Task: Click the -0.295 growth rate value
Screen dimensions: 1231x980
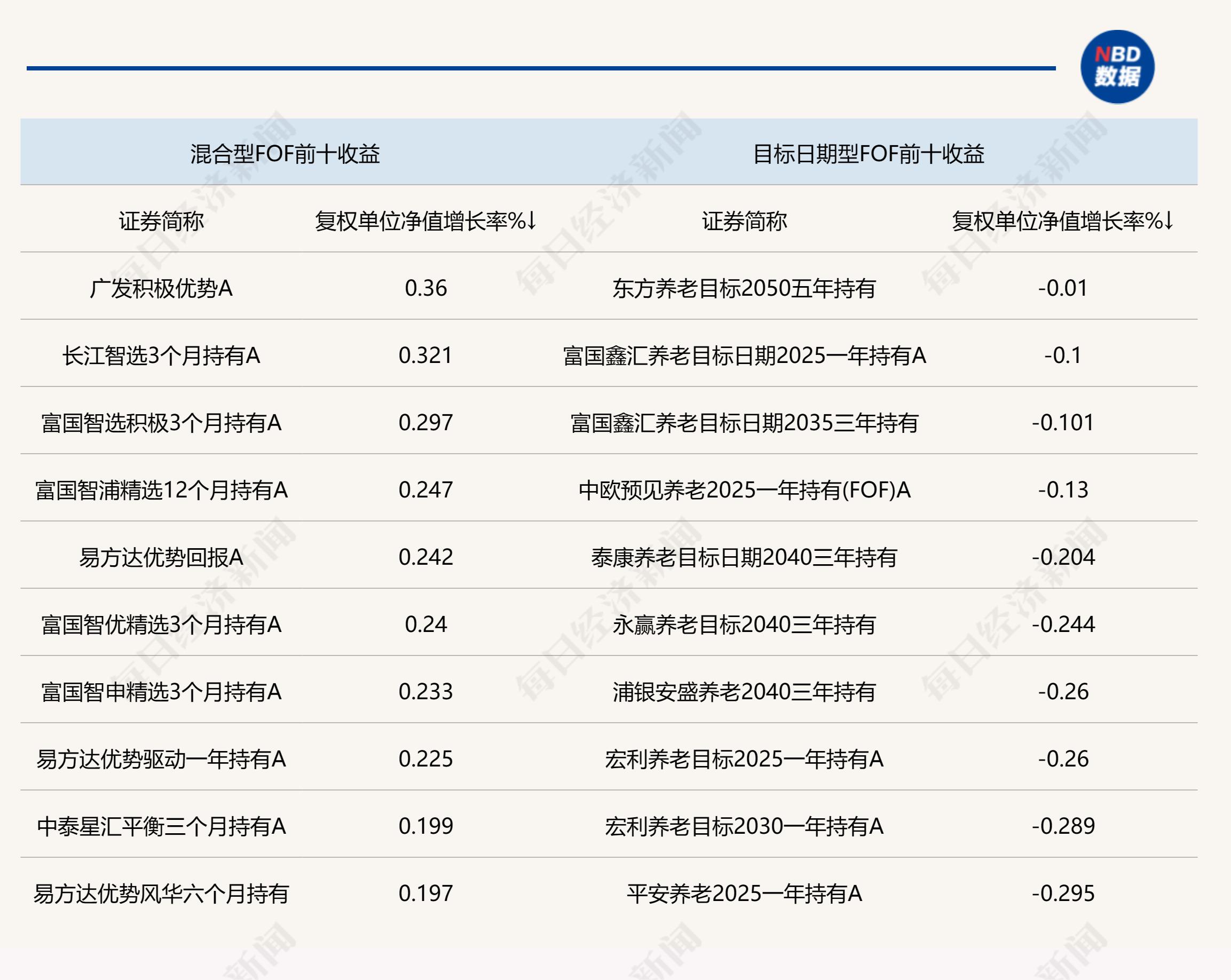Action: (x=1062, y=893)
